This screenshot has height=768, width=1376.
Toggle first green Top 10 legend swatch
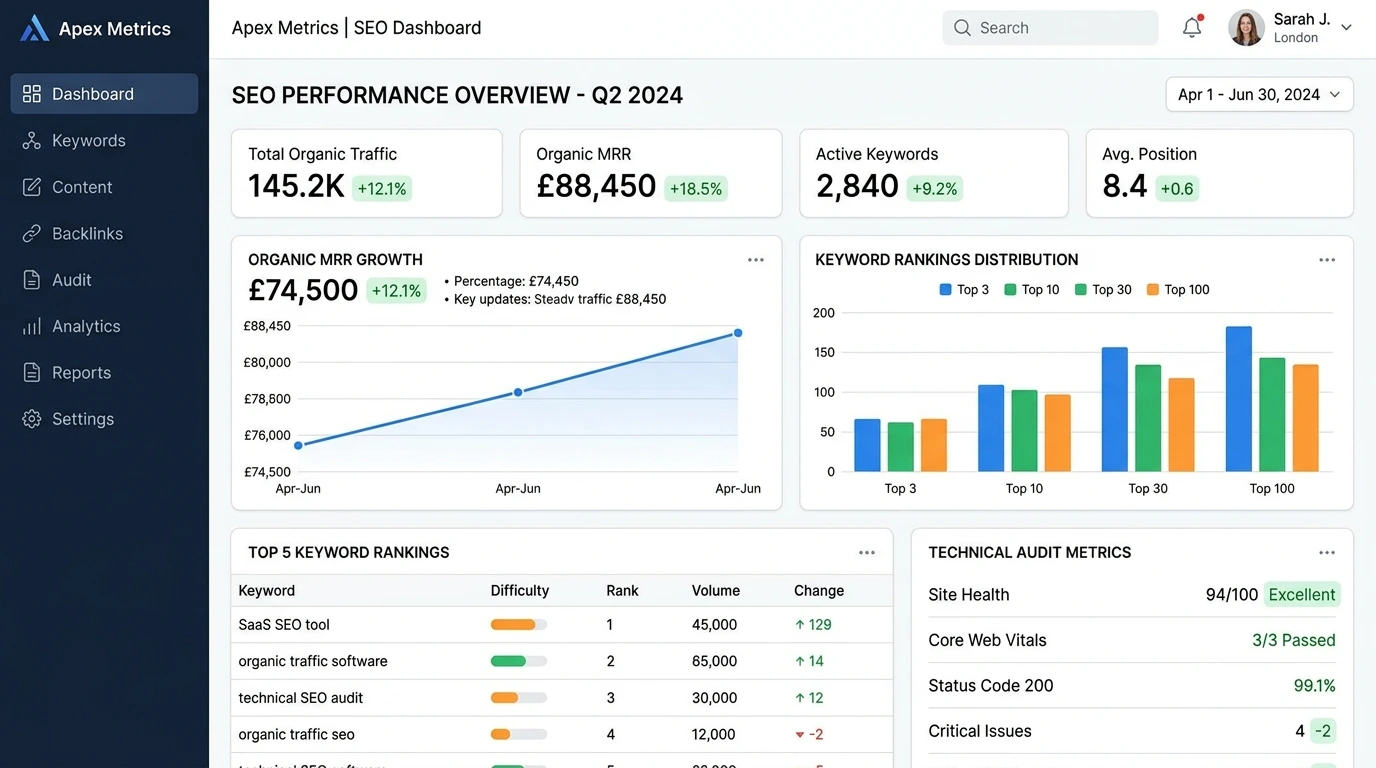click(1011, 290)
